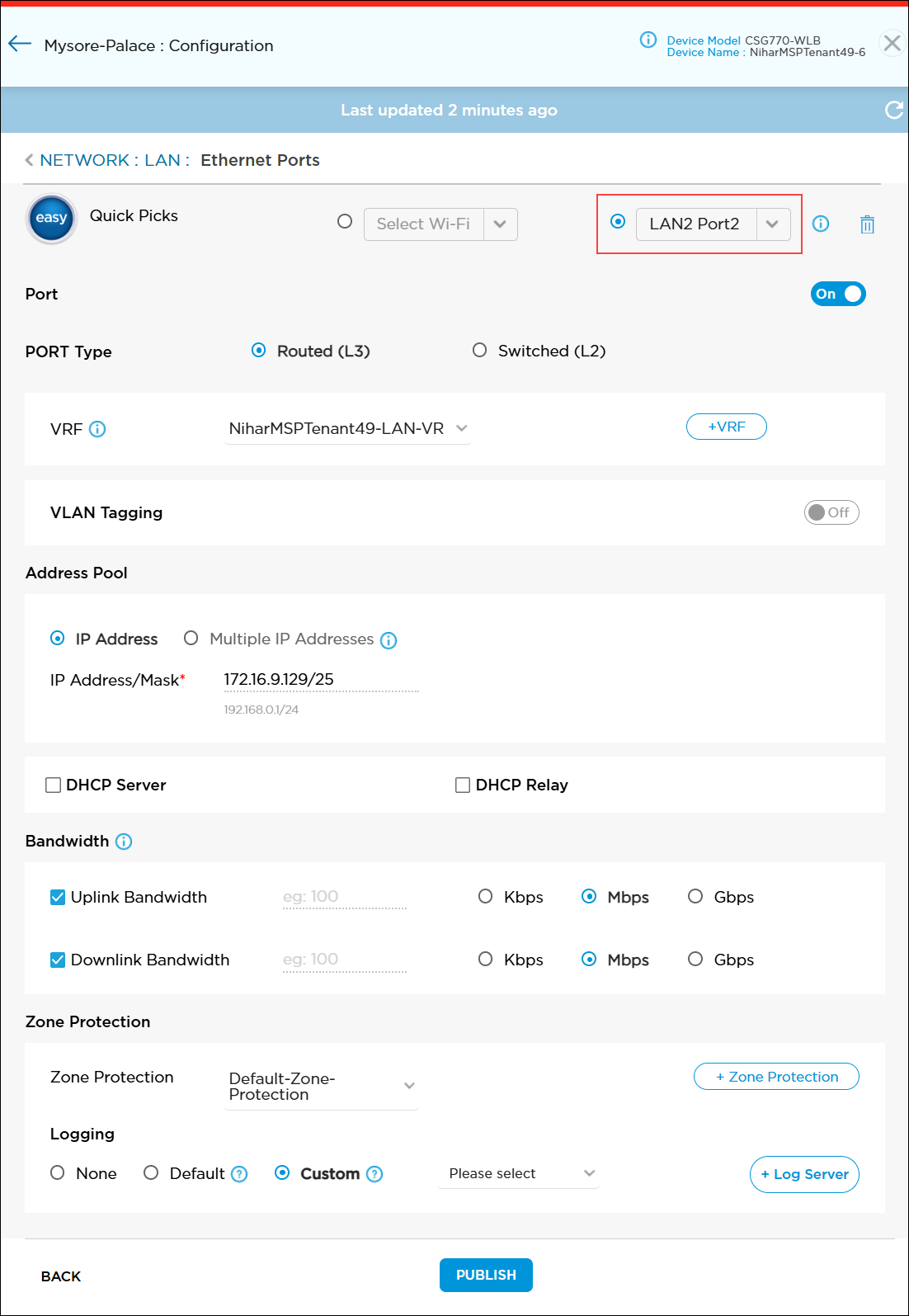The width and height of the screenshot is (909, 1316).
Task: Click the back arrow beside Mysore-Palace
Action: click(20, 45)
